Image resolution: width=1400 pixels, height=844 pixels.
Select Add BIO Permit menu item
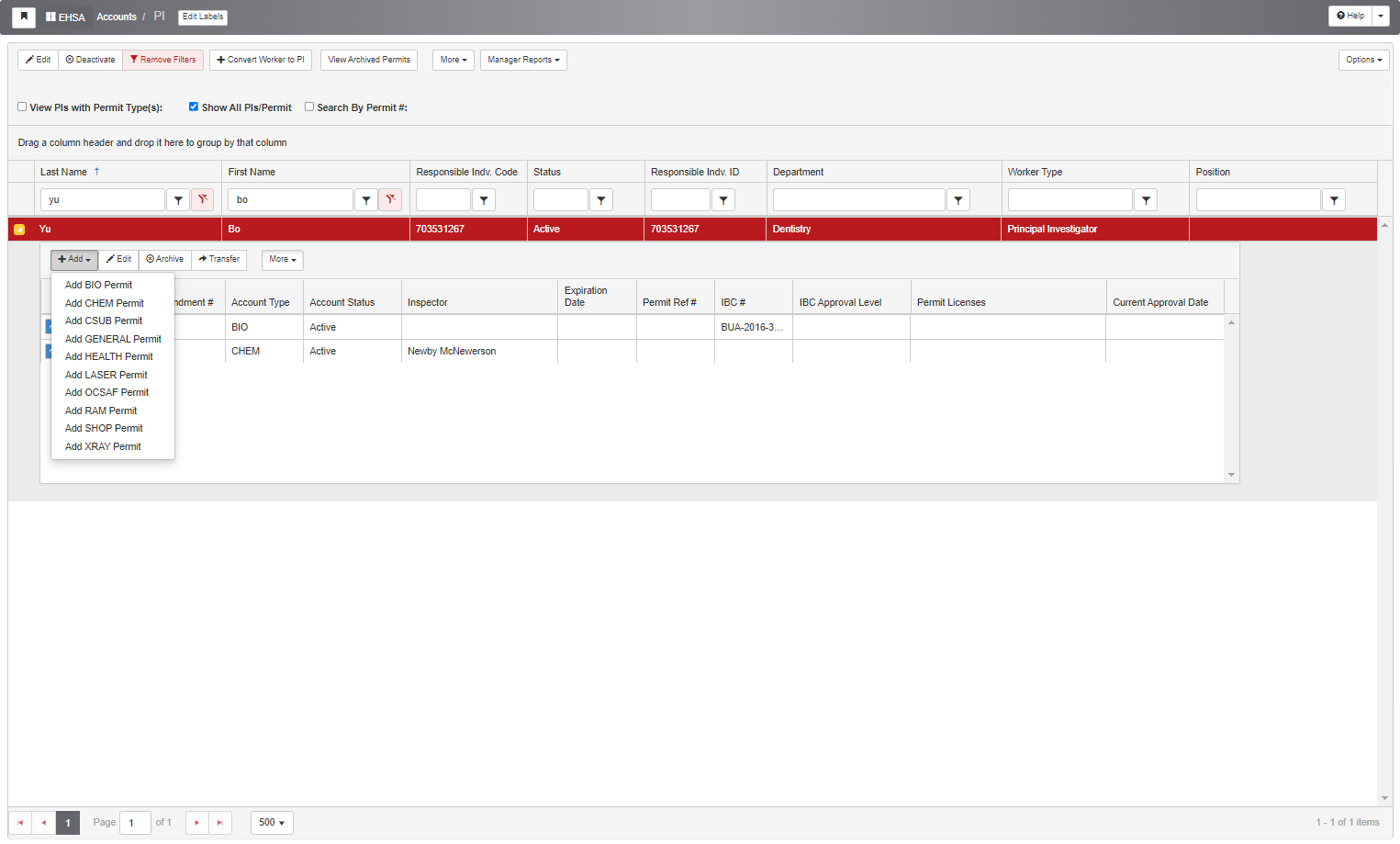[x=99, y=285]
